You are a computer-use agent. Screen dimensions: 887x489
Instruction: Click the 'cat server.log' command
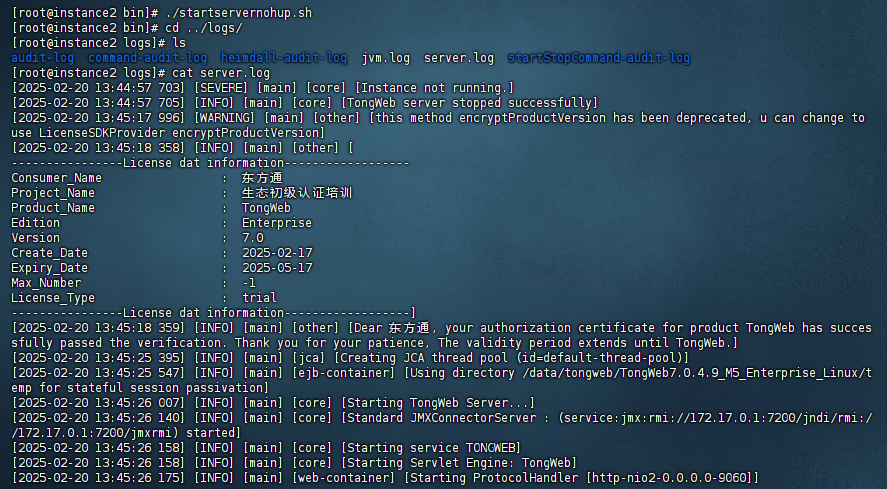tap(221, 72)
